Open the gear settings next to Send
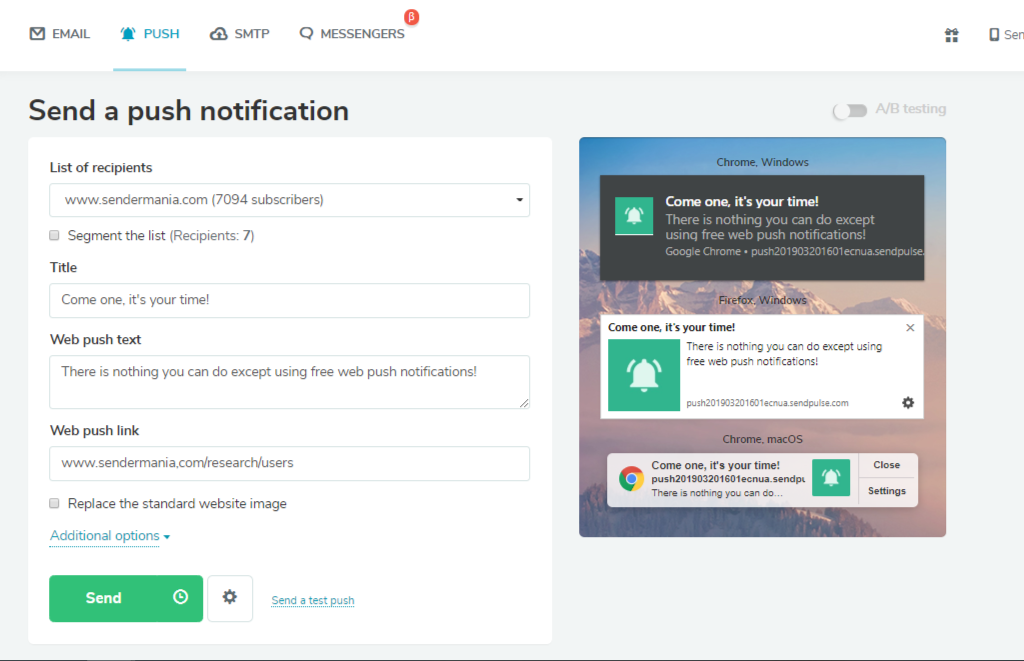1024x661 pixels. coord(230,597)
